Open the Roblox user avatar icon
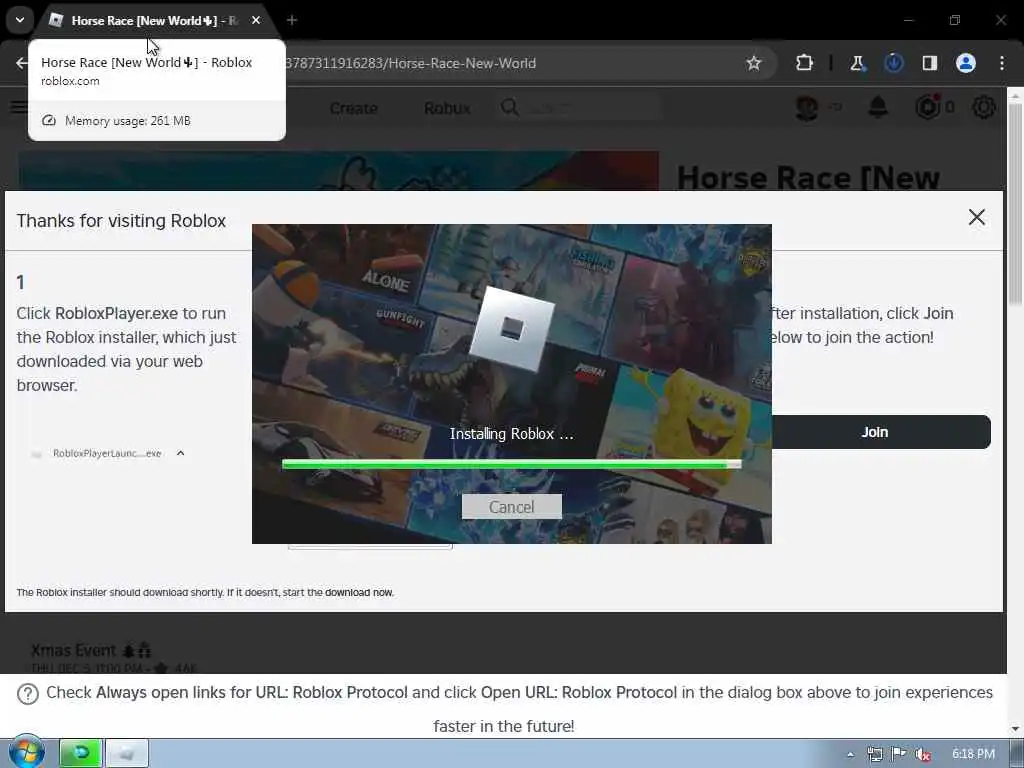 tap(807, 107)
